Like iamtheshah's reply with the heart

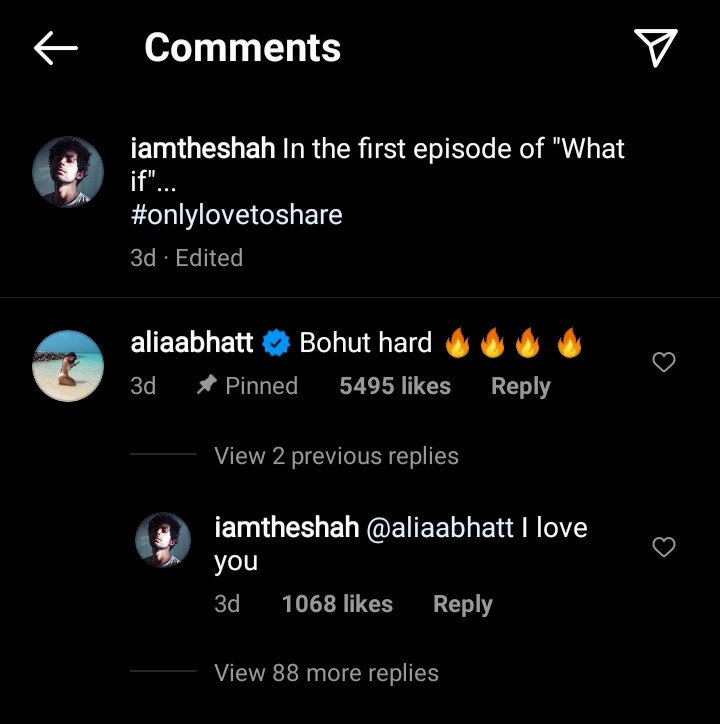click(x=664, y=547)
